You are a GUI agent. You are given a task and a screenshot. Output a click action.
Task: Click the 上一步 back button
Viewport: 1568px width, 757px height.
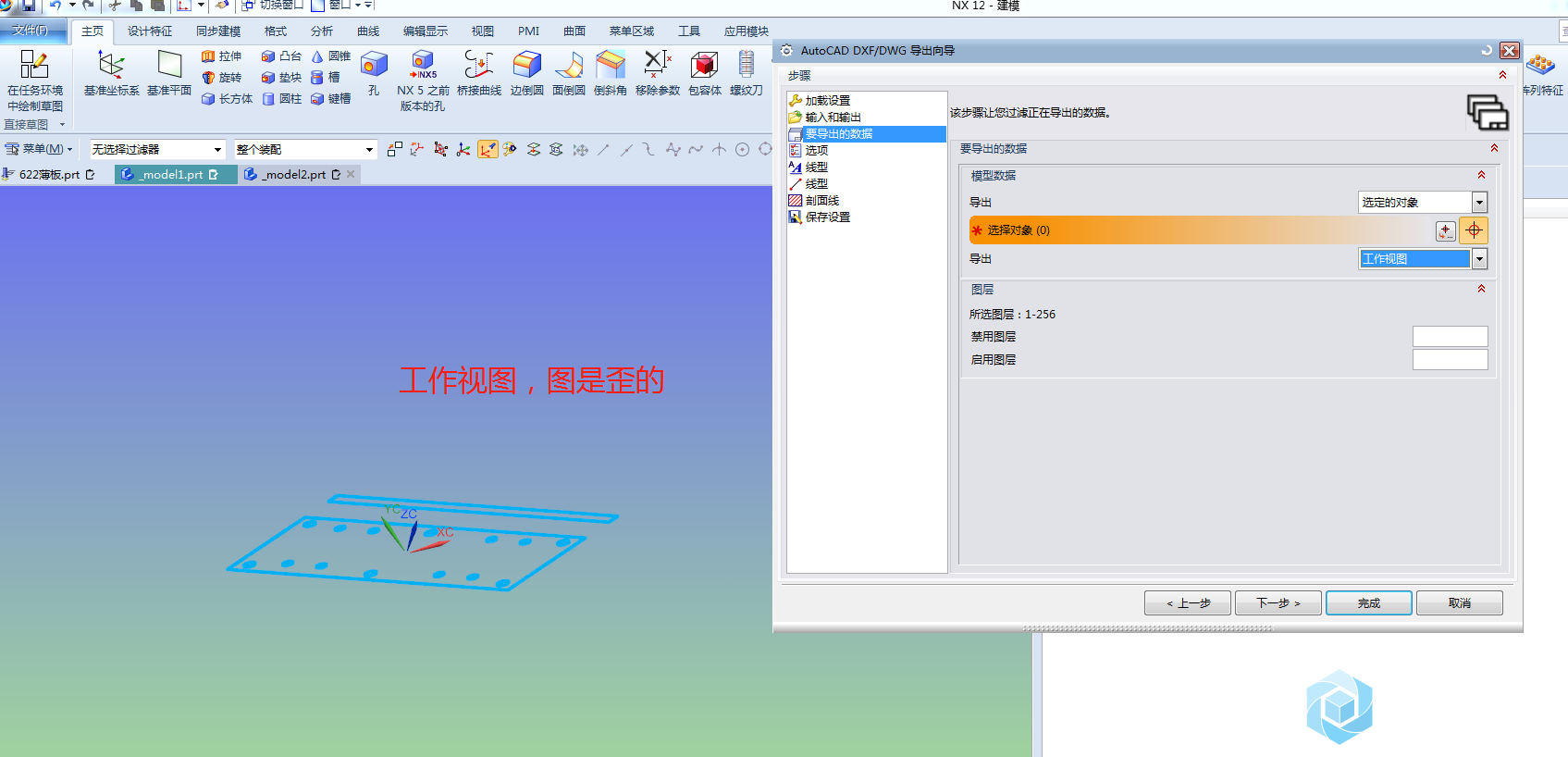1188,603
